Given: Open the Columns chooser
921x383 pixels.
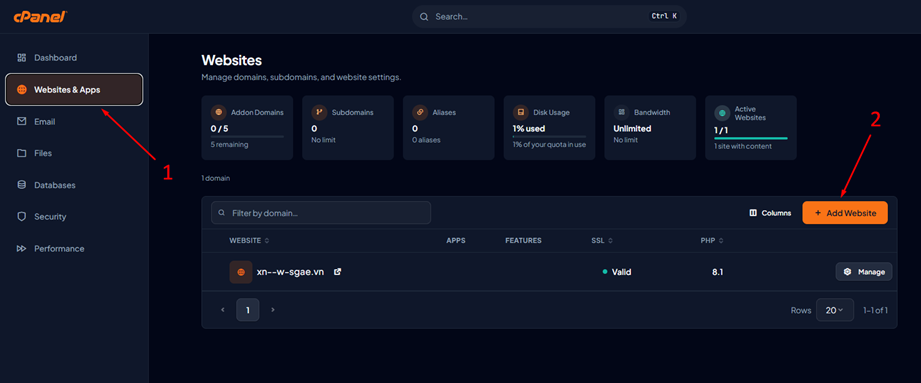Looking at the screenshot, I should point(770,213).
